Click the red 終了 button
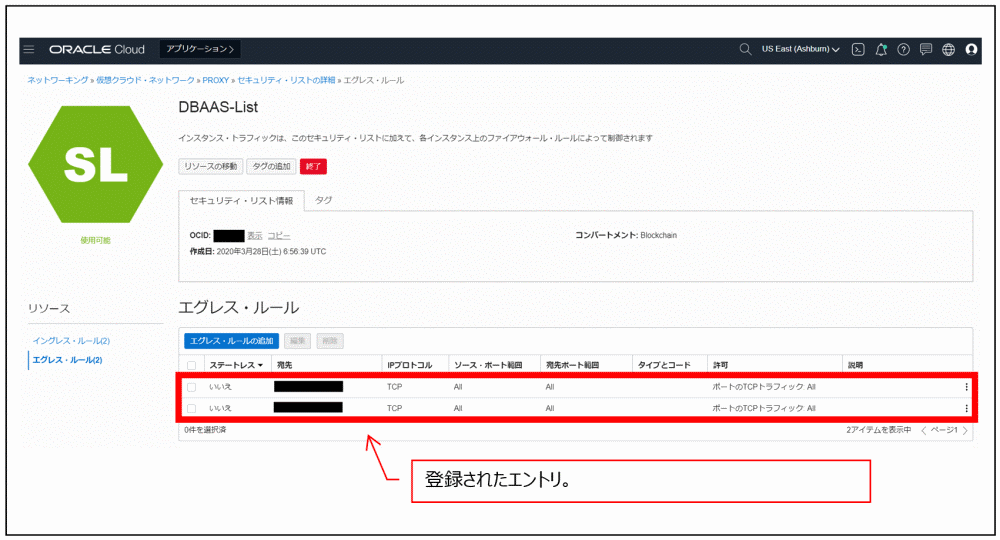The height and width of the screenshot is (540, 1000). [313, 166]
